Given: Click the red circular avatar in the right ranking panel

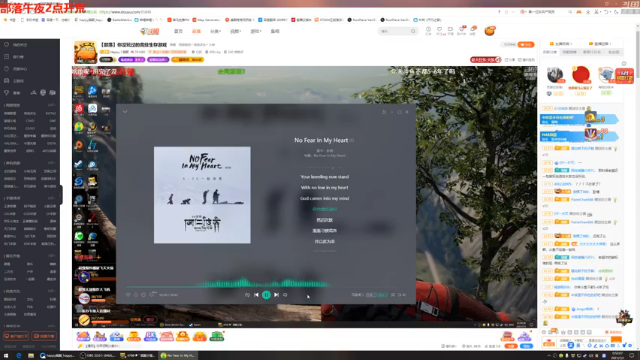Looking at the screenshot, I should coord(580,75).
